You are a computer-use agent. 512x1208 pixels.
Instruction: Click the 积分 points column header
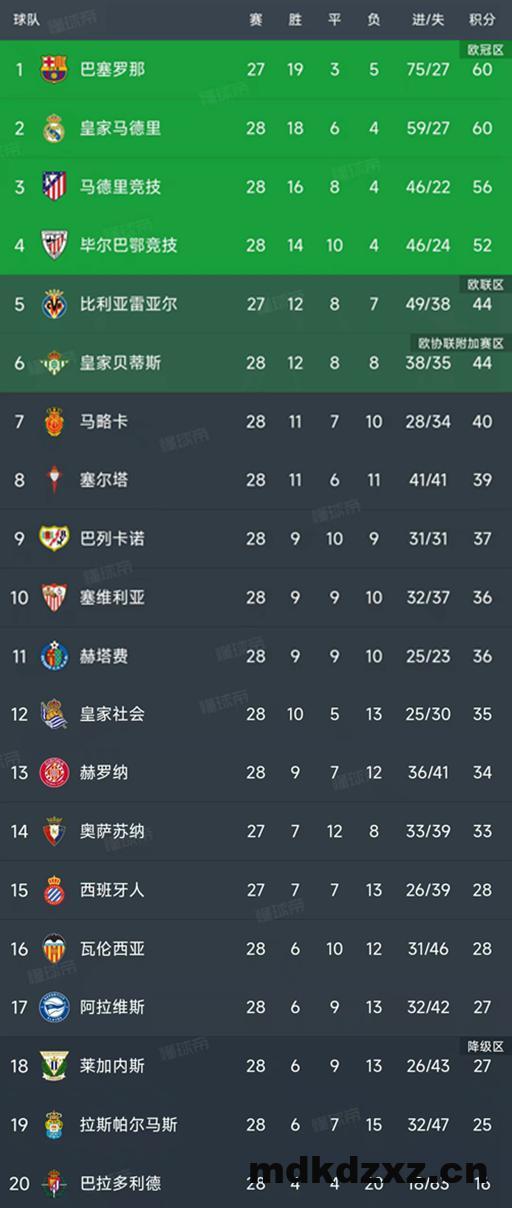[x=482, y=20]
